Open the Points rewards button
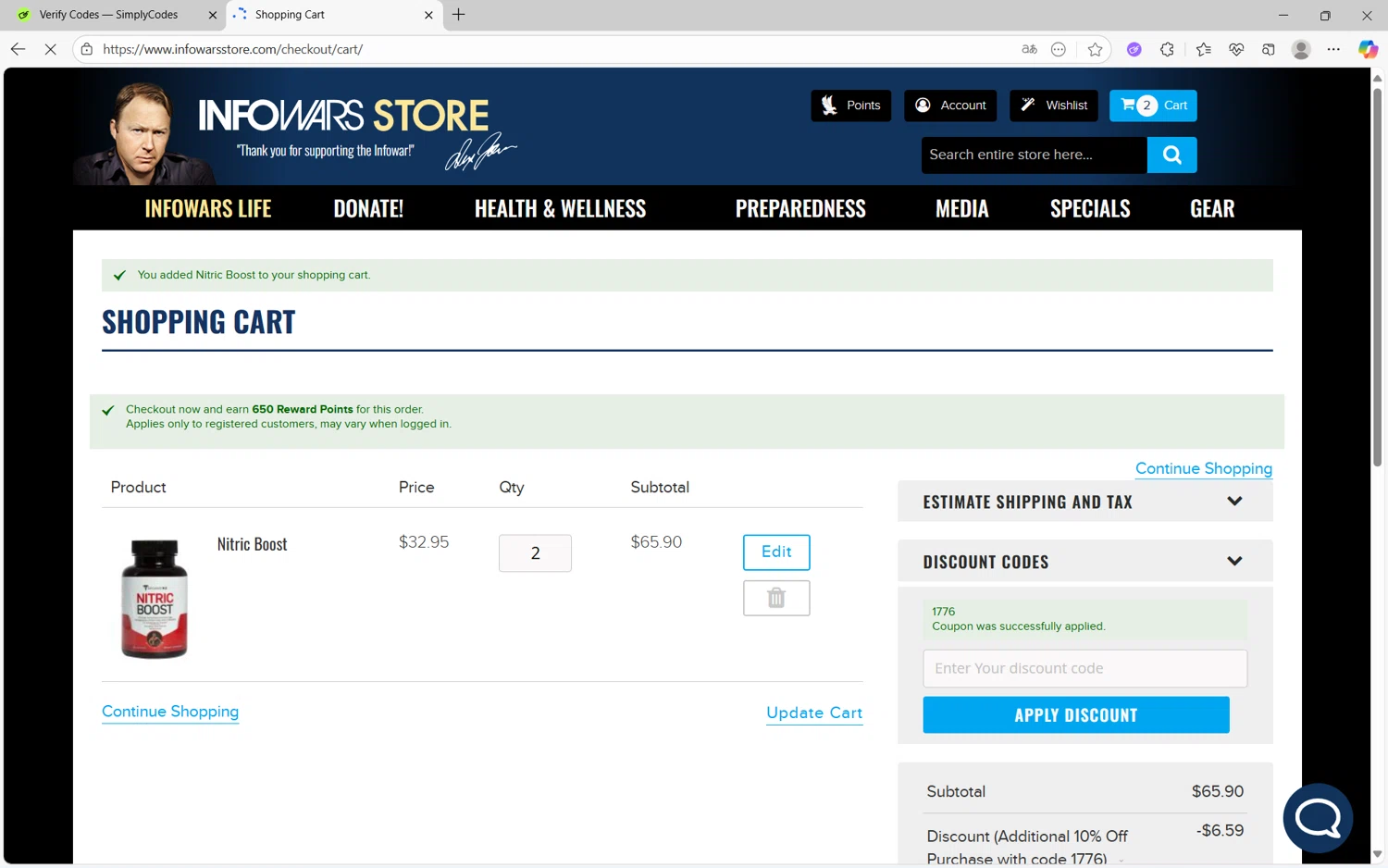 [851, 105]
